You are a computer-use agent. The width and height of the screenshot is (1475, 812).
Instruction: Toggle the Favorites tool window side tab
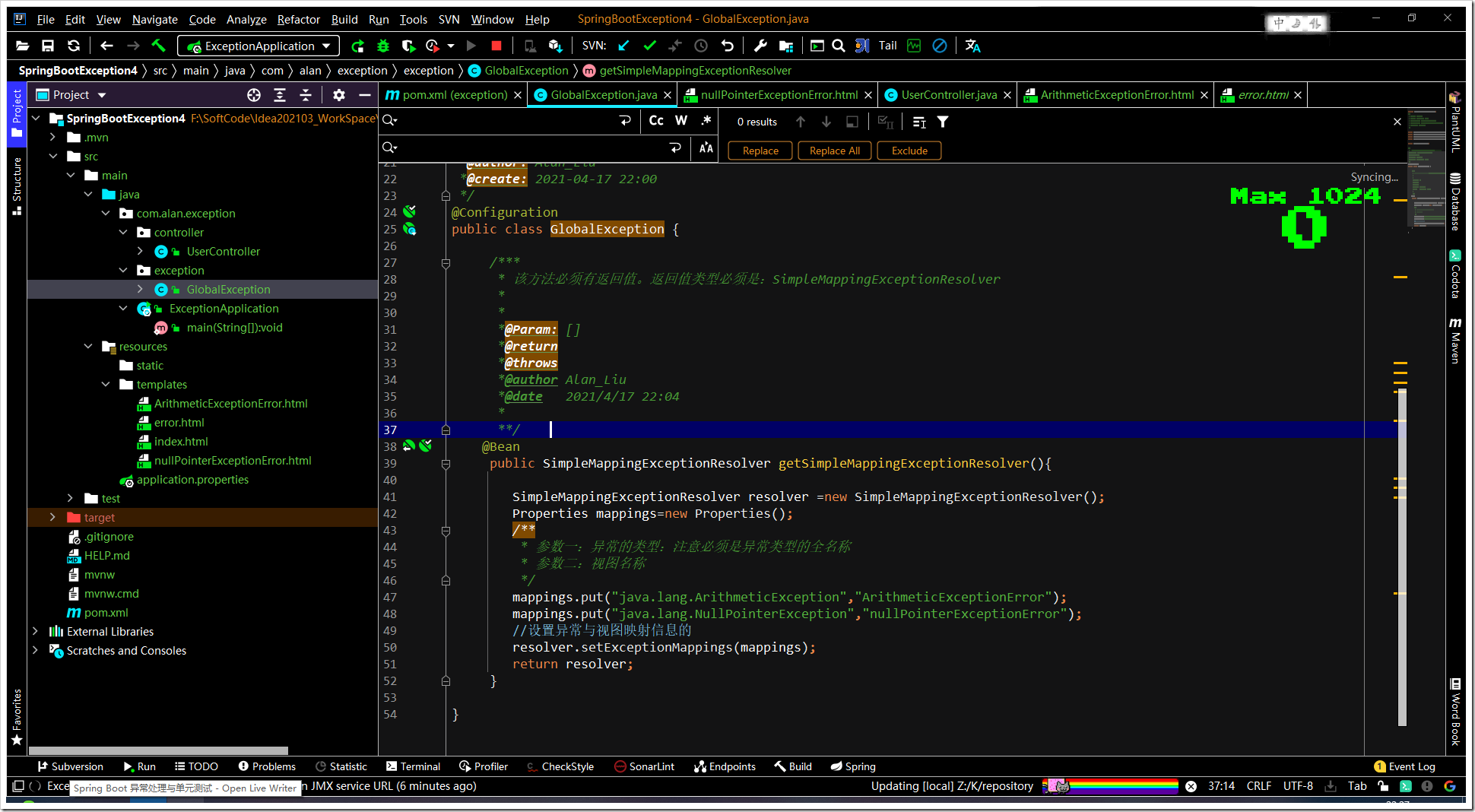point(17,717)
